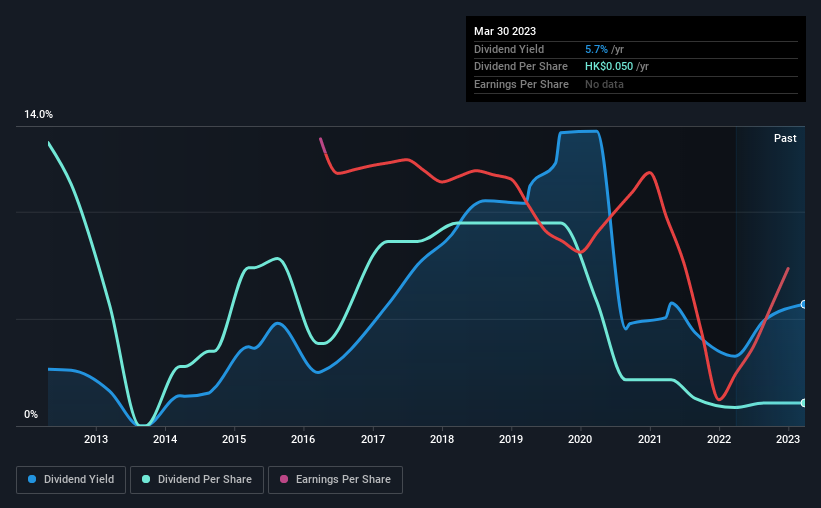Click the pink Earnings Per Share legend dot

[x=284, y=479]
